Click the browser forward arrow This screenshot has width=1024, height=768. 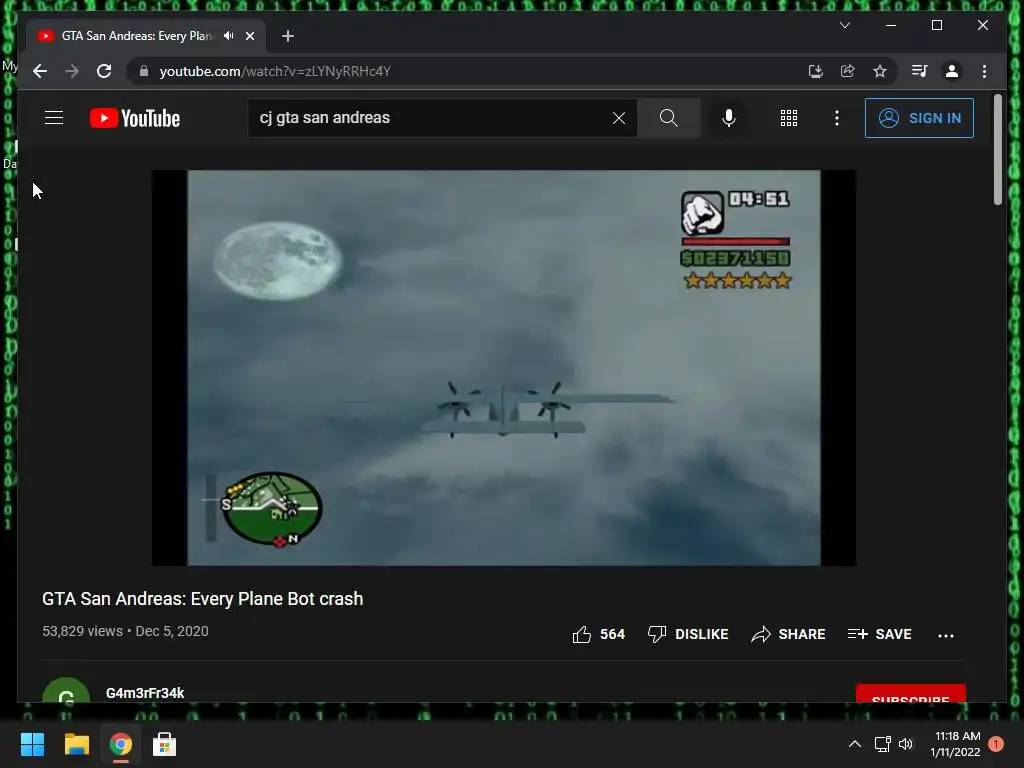click(x=72, y=71)
